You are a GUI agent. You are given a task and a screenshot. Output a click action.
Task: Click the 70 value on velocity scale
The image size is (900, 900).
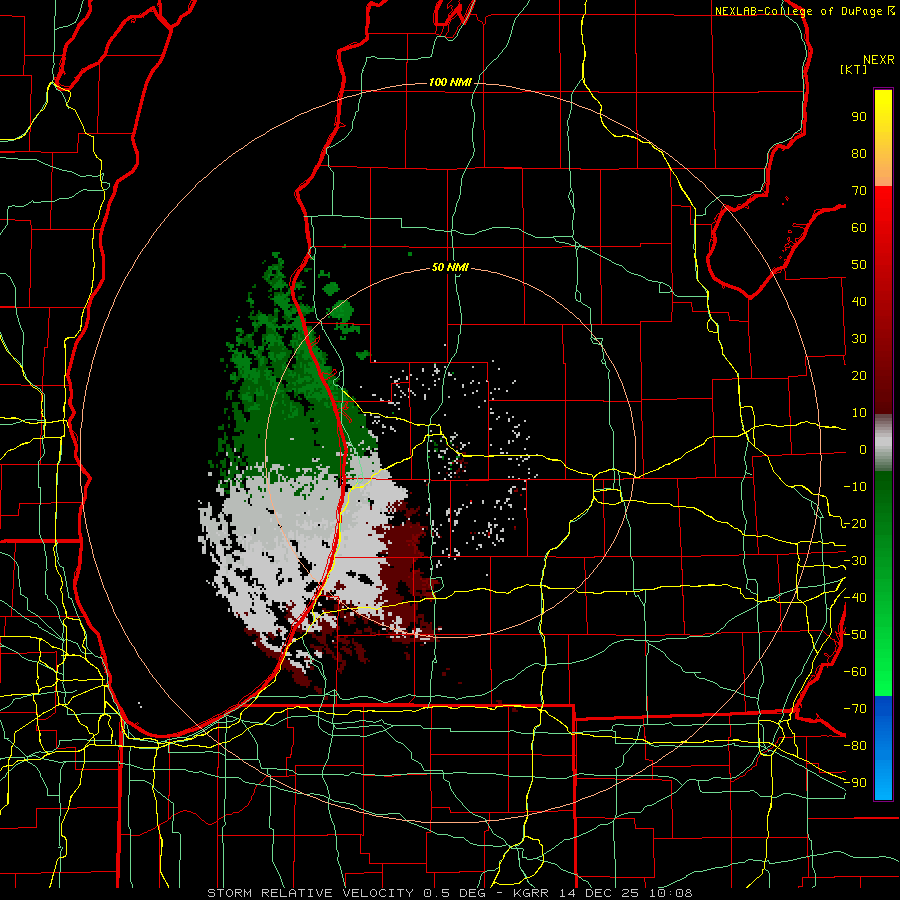[859, 191]
